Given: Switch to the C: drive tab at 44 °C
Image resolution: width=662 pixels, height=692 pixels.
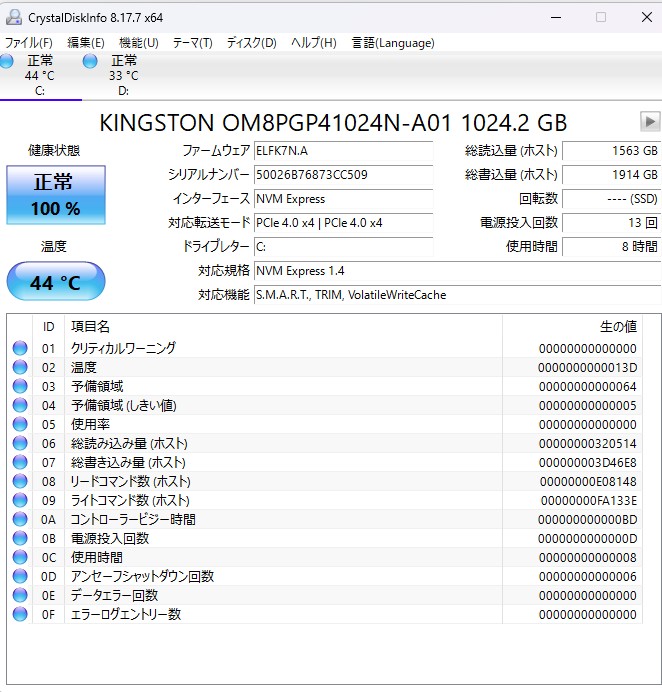Looking at the screenshot, I should click(x=40, y=75).
